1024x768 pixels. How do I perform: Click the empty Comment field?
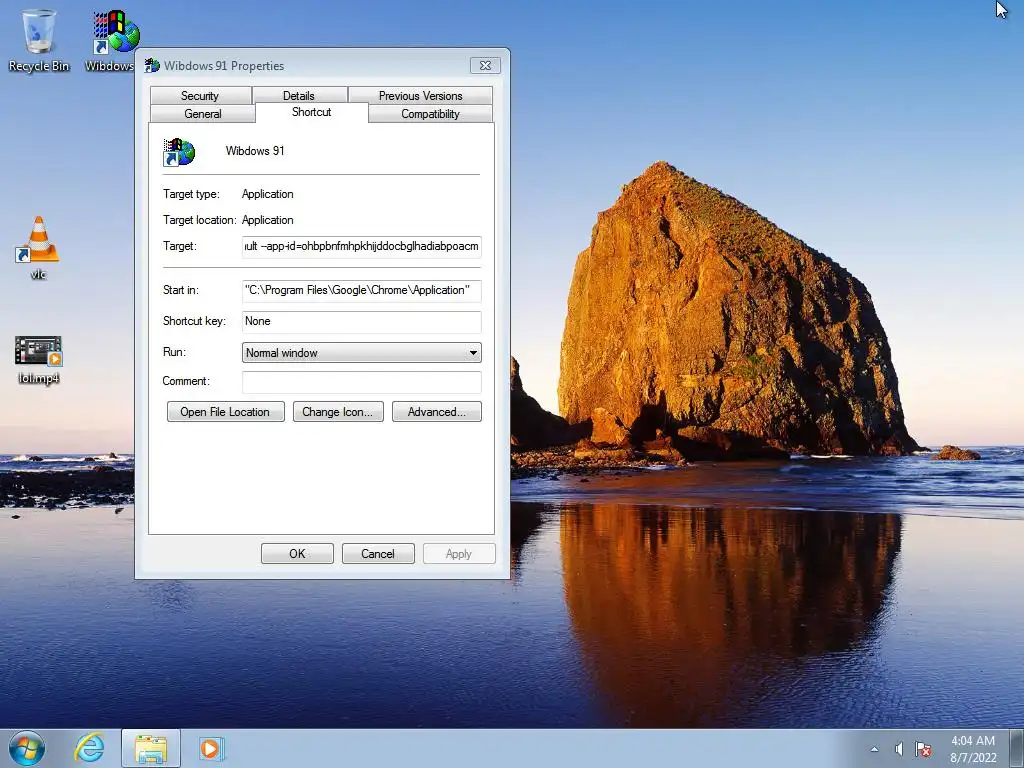pyautogui.click(x=362, y=382)
